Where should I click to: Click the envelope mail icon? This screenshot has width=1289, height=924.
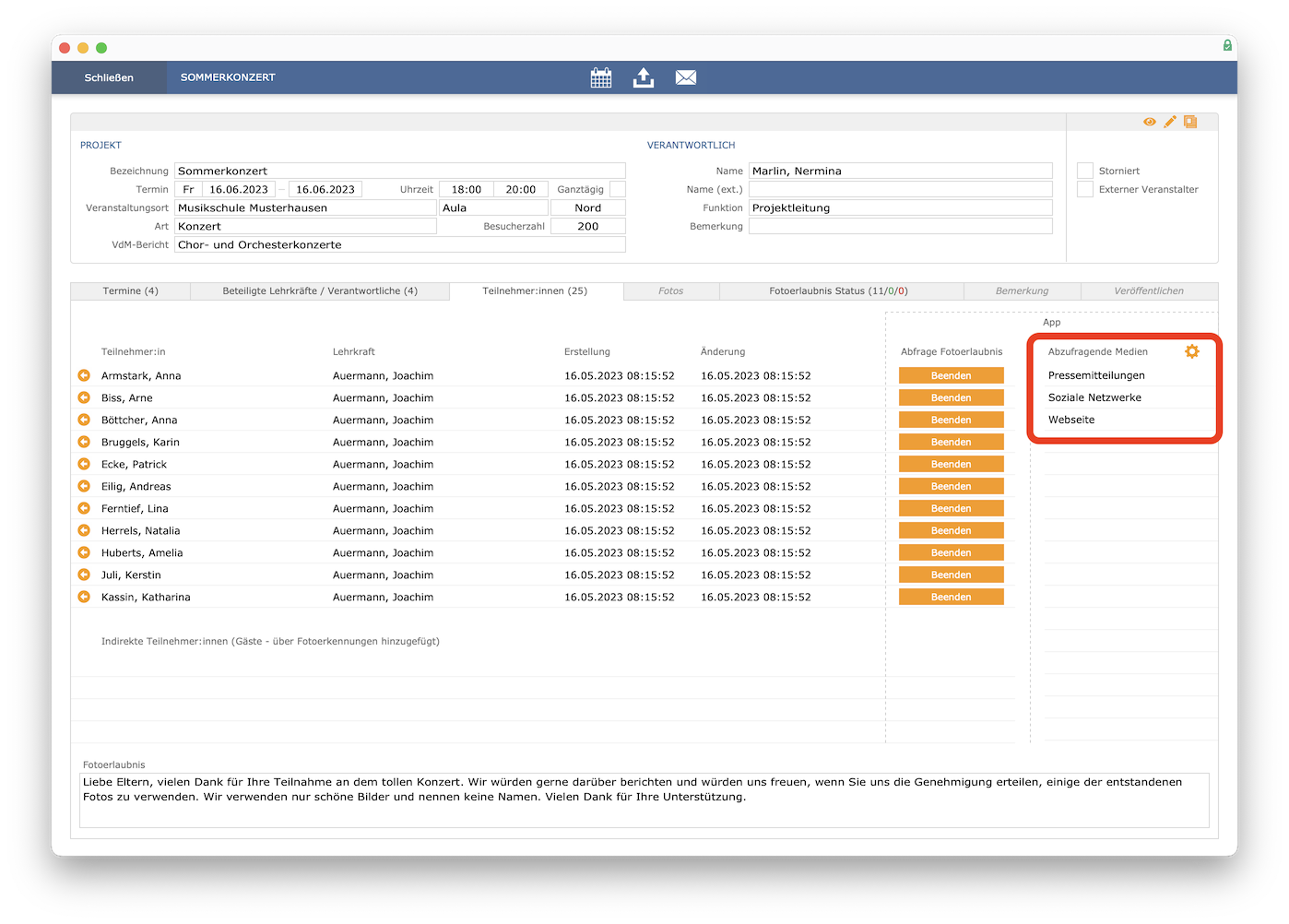click(686, 77)
